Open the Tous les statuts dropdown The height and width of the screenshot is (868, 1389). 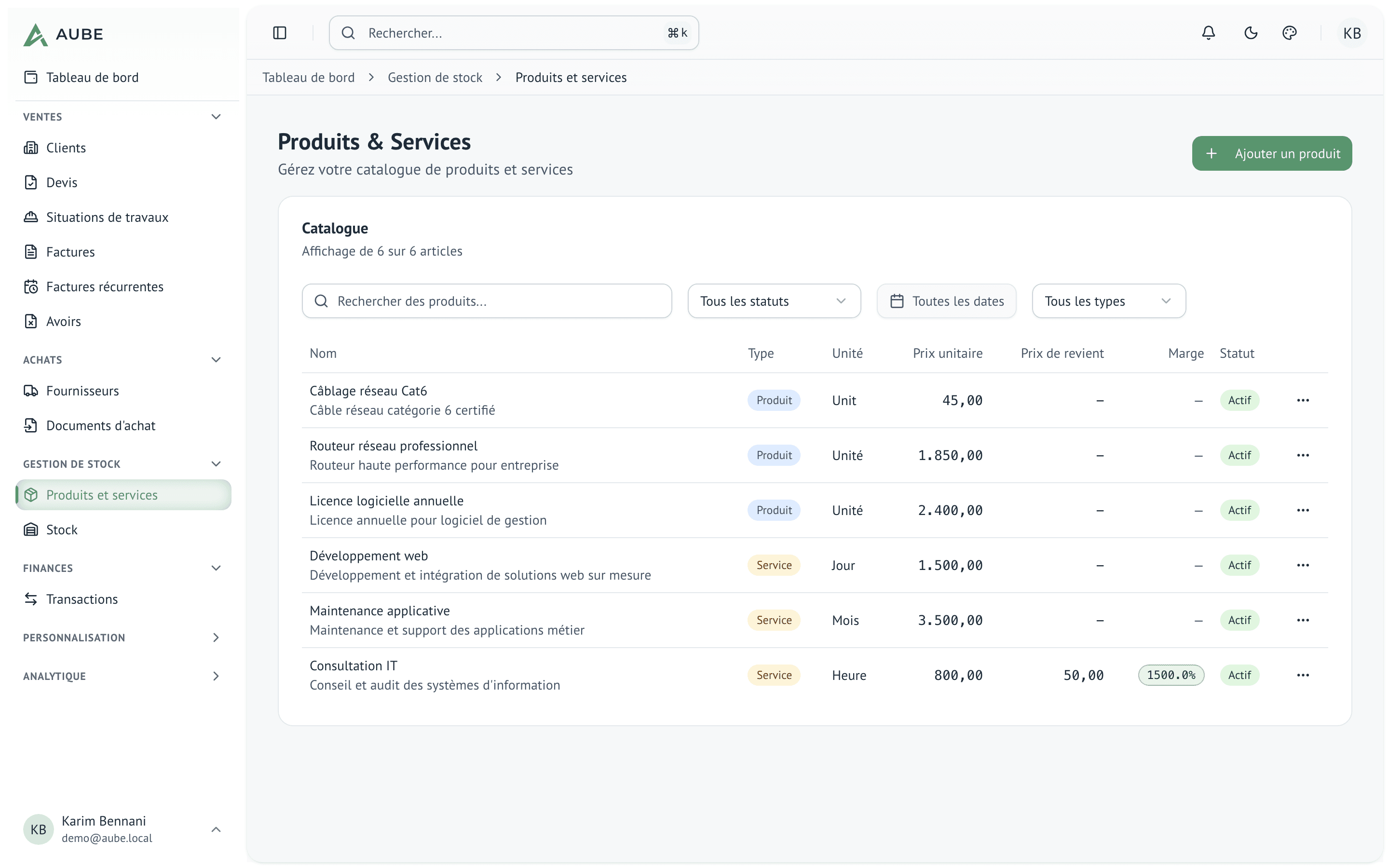point(774,301)
